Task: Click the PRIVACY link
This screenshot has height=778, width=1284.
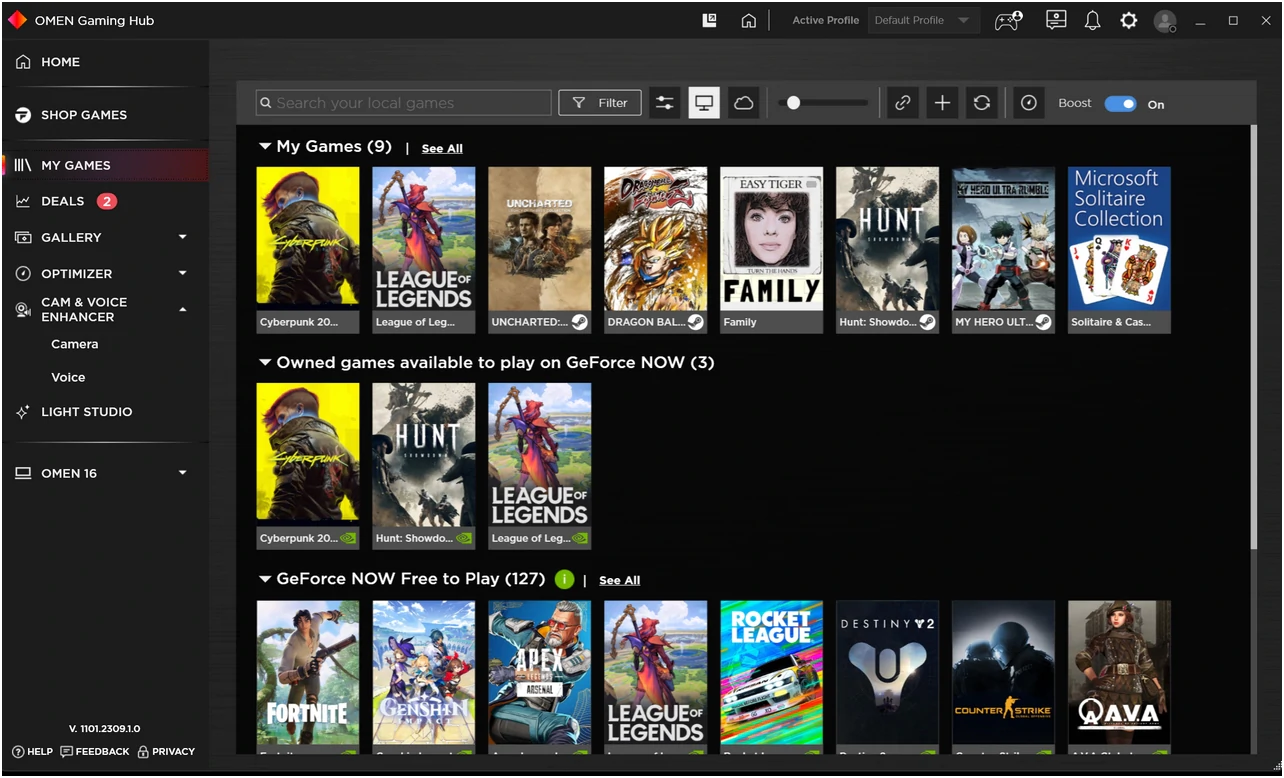Action: (166, 751)
